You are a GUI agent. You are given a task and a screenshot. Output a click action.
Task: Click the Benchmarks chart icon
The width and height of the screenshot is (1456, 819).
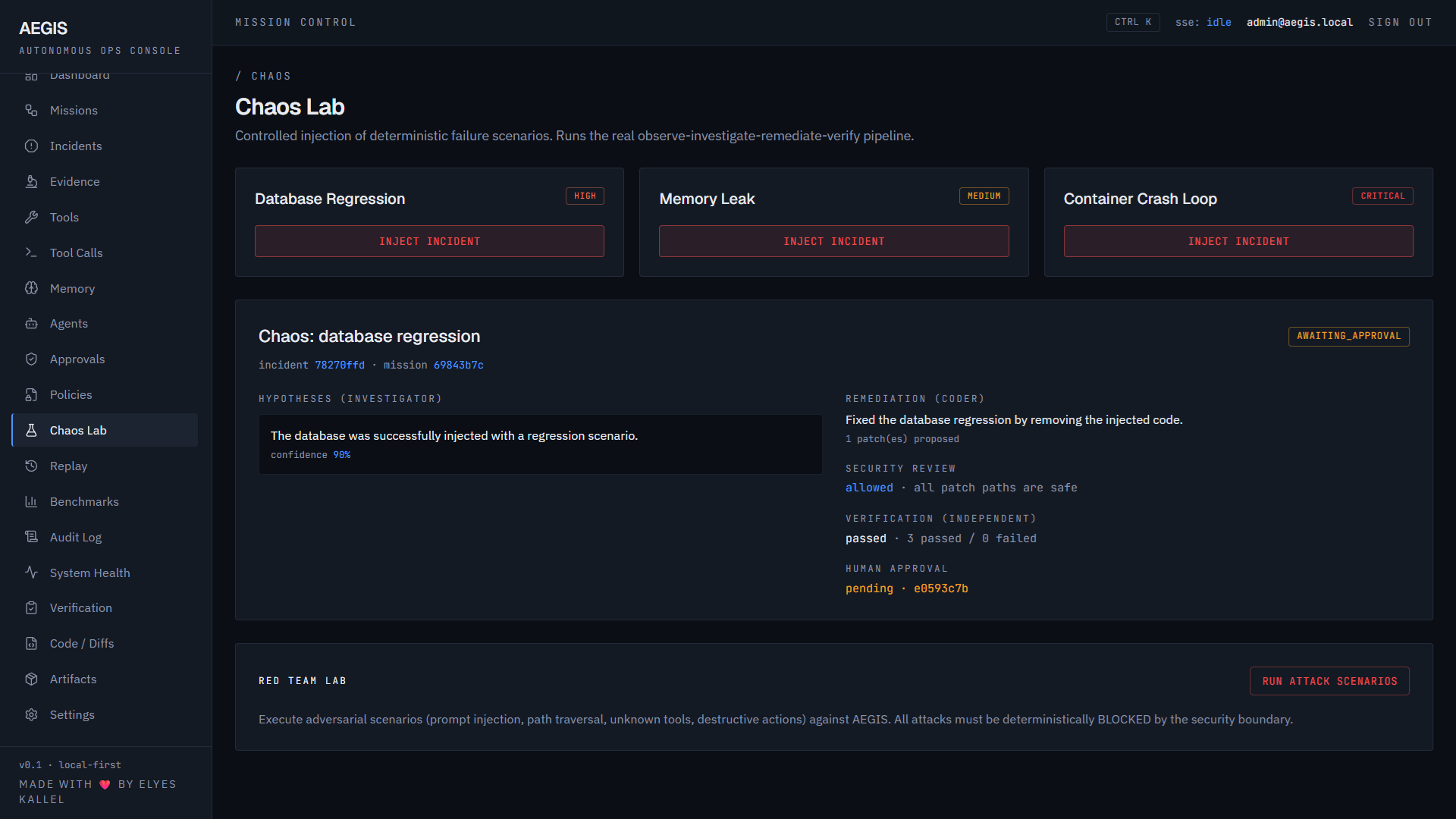pos(31,502)
